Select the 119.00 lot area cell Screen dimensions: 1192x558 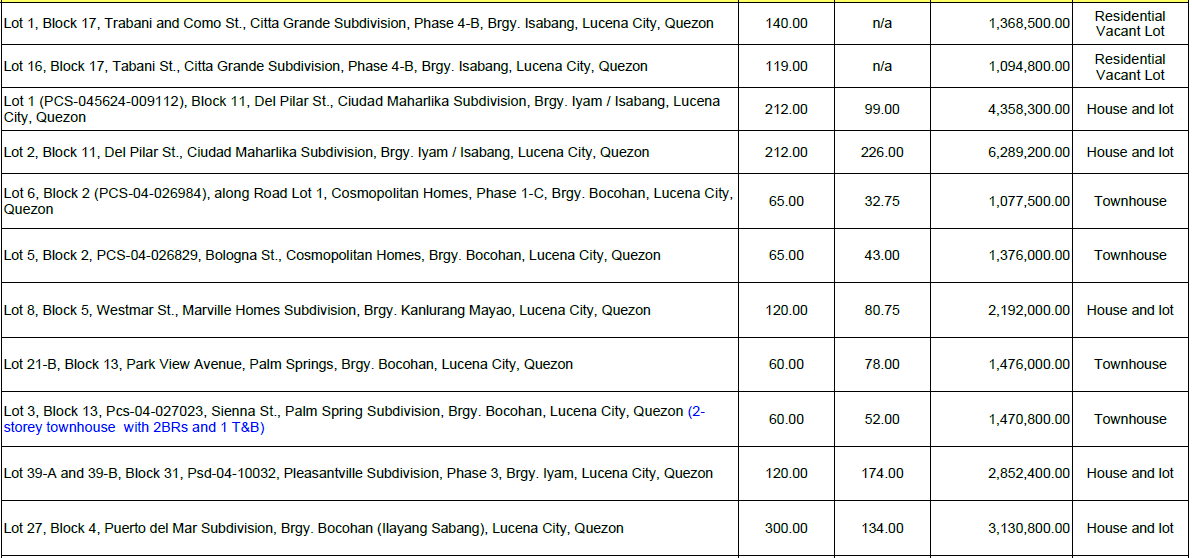786,67
